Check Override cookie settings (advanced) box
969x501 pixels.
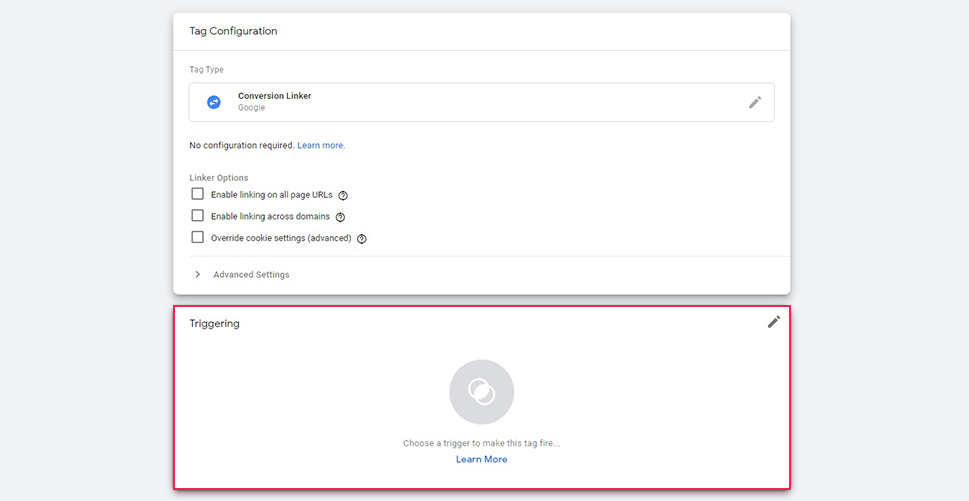click(197, 237)
